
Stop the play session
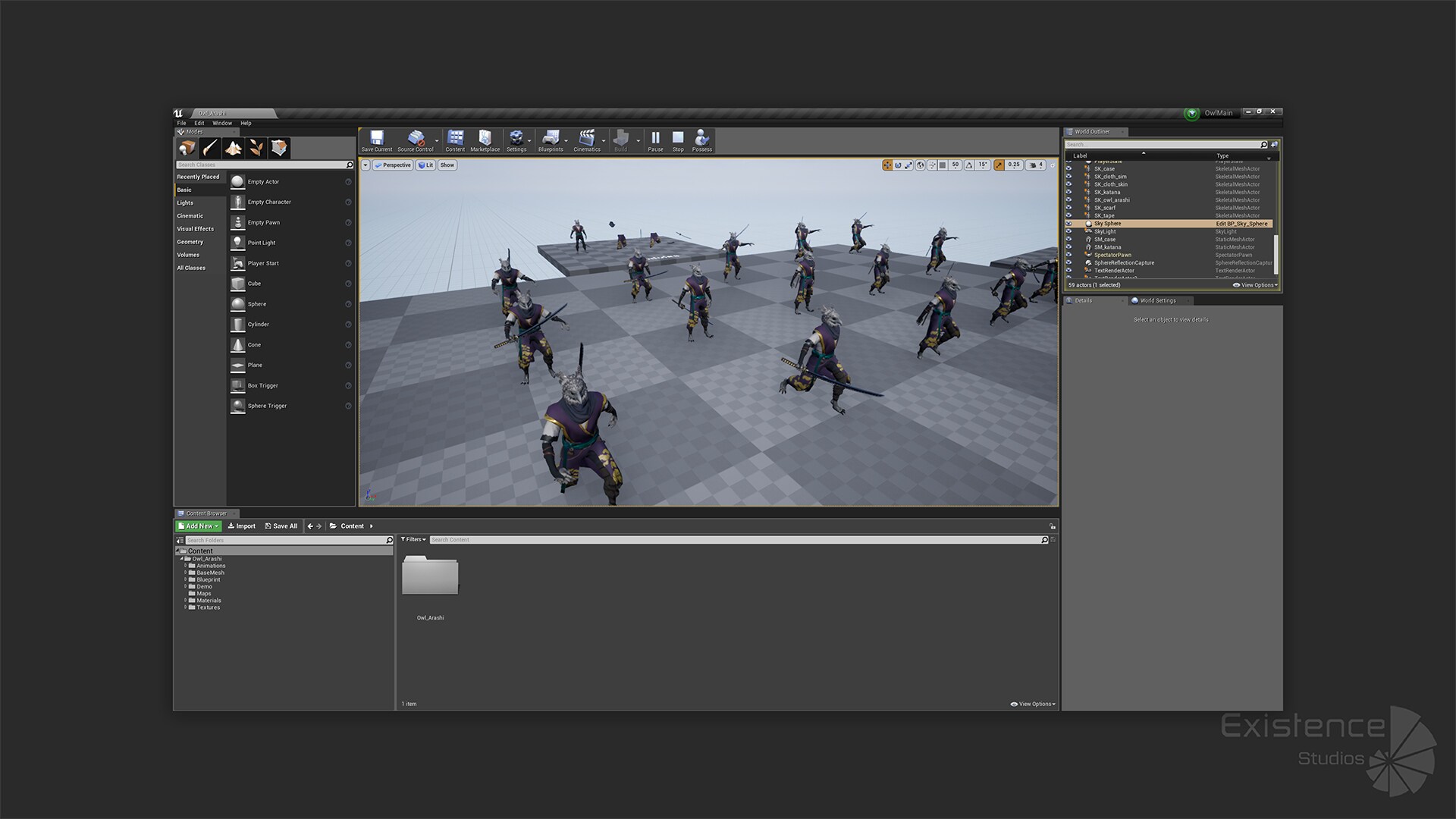point(678,140)
